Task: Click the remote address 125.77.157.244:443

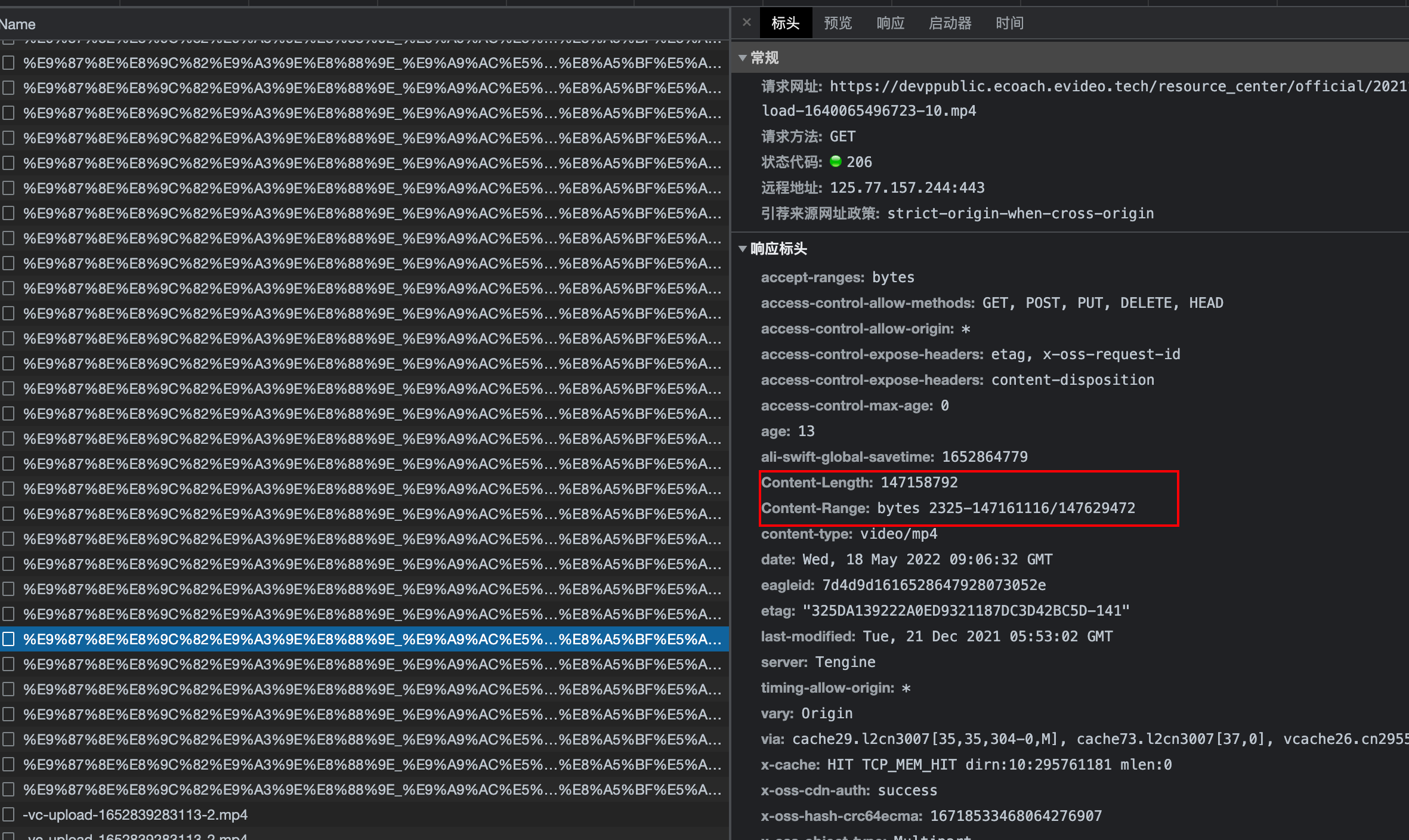Action: point(907,188)
